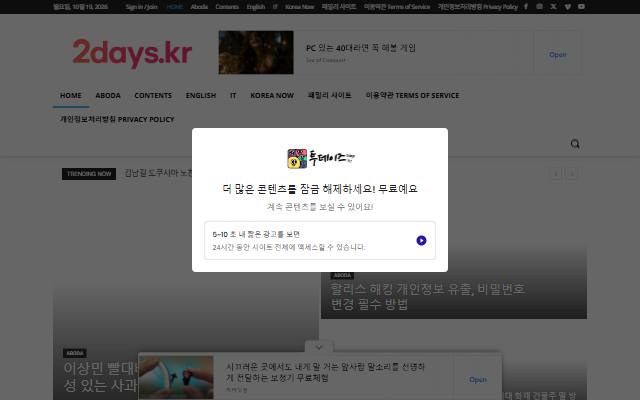640x400 pixels.
Task: Select IT in main navigation
Action: pos(233,96)
